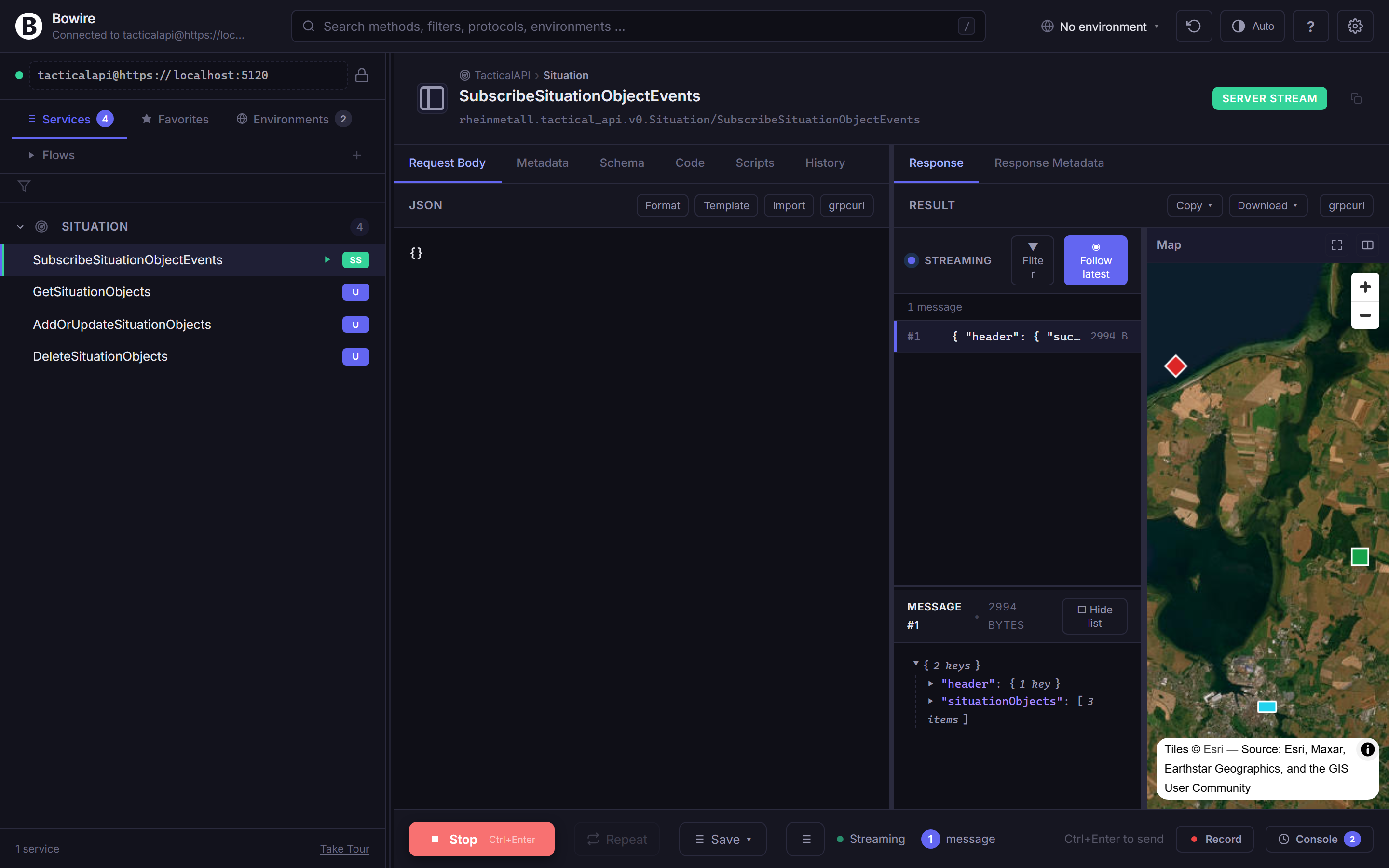This screenshot has height=868, width=1389.
Task: Select the GetSituationObjects method
Action: [192, 292]
